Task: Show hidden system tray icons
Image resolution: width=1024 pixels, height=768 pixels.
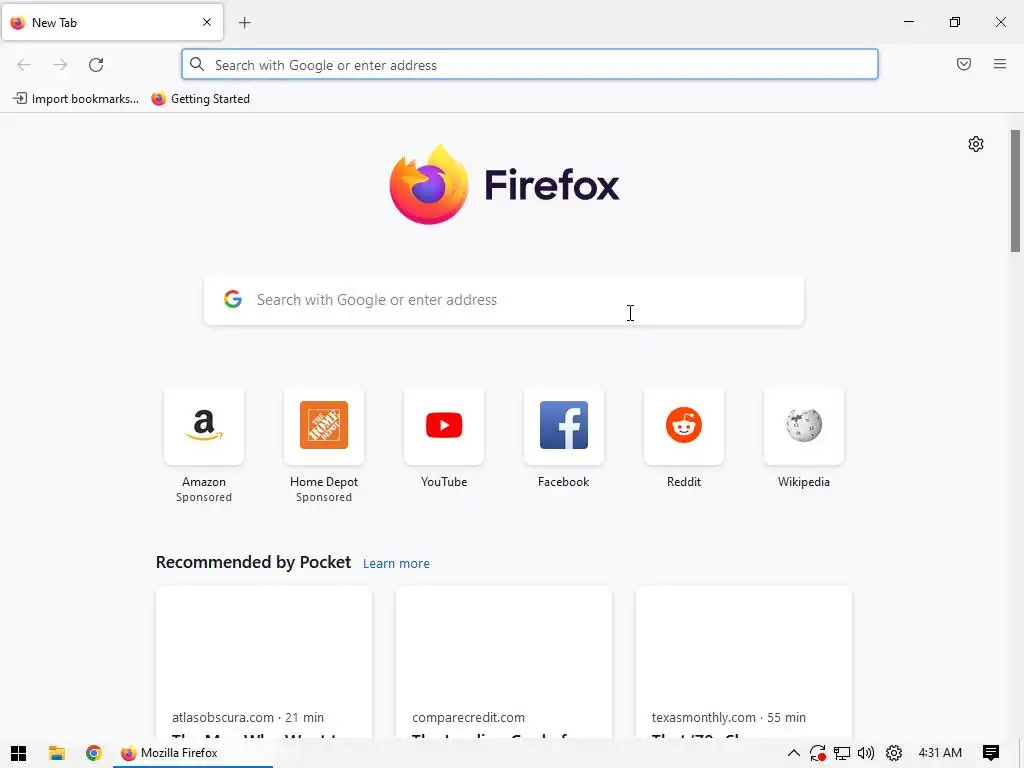Action: coord(793,753)
